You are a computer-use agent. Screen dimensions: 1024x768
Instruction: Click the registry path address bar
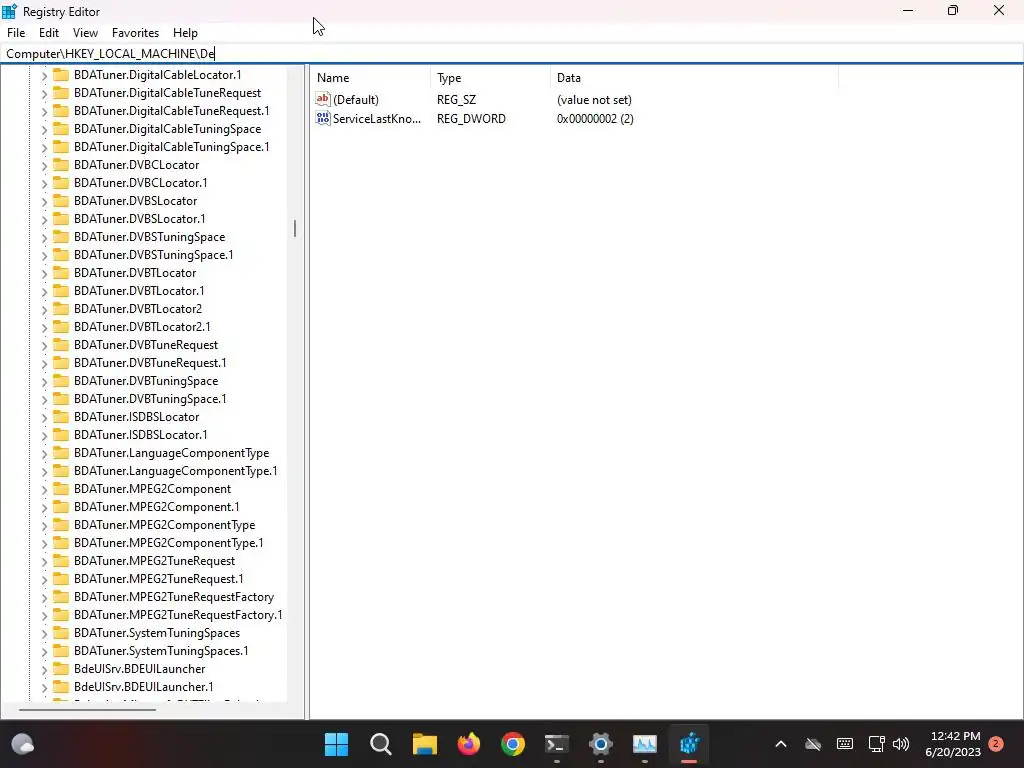(512, 54)
